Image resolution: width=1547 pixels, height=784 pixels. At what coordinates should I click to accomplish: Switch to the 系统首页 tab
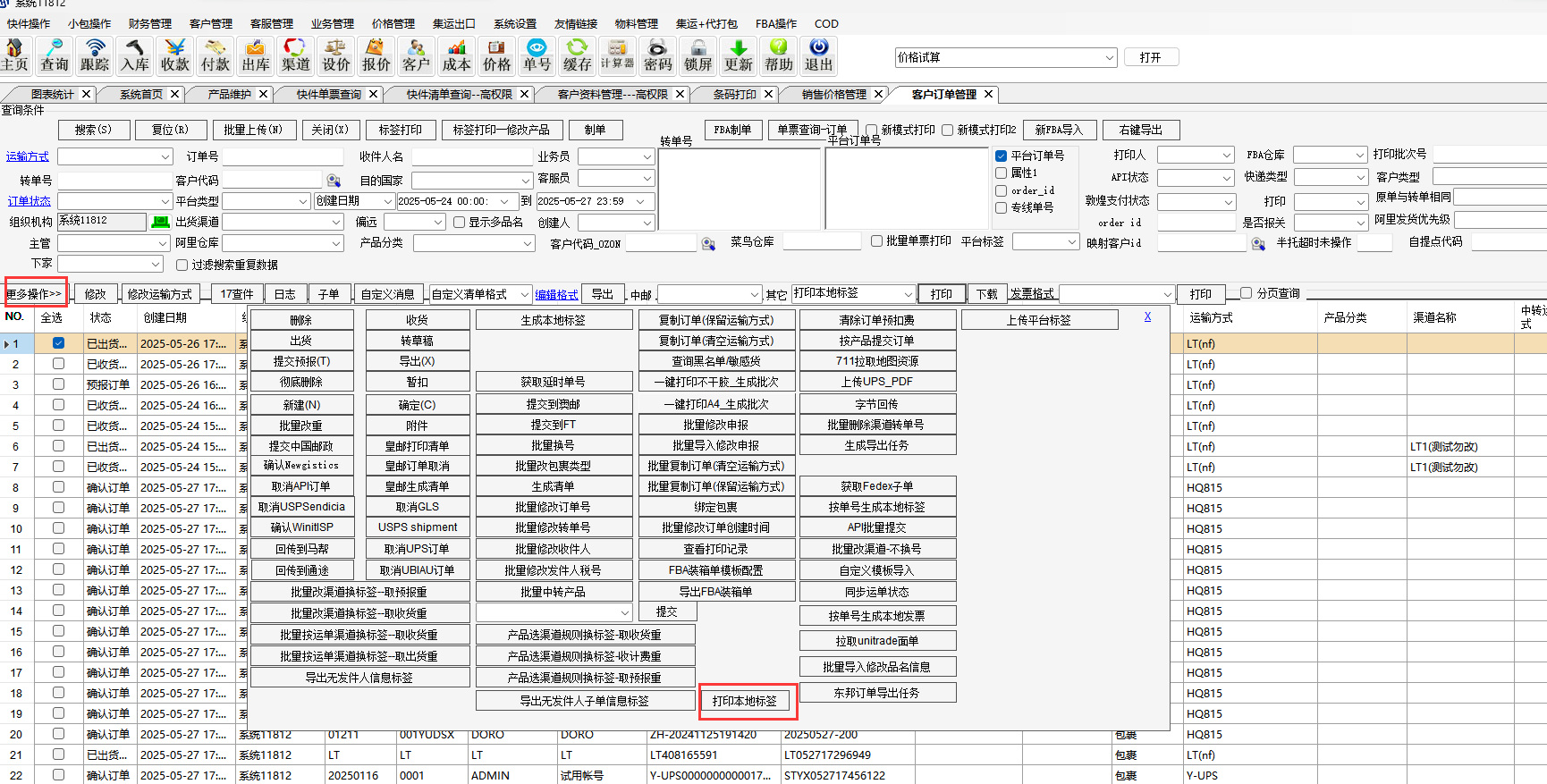click(x=141, y=94)
